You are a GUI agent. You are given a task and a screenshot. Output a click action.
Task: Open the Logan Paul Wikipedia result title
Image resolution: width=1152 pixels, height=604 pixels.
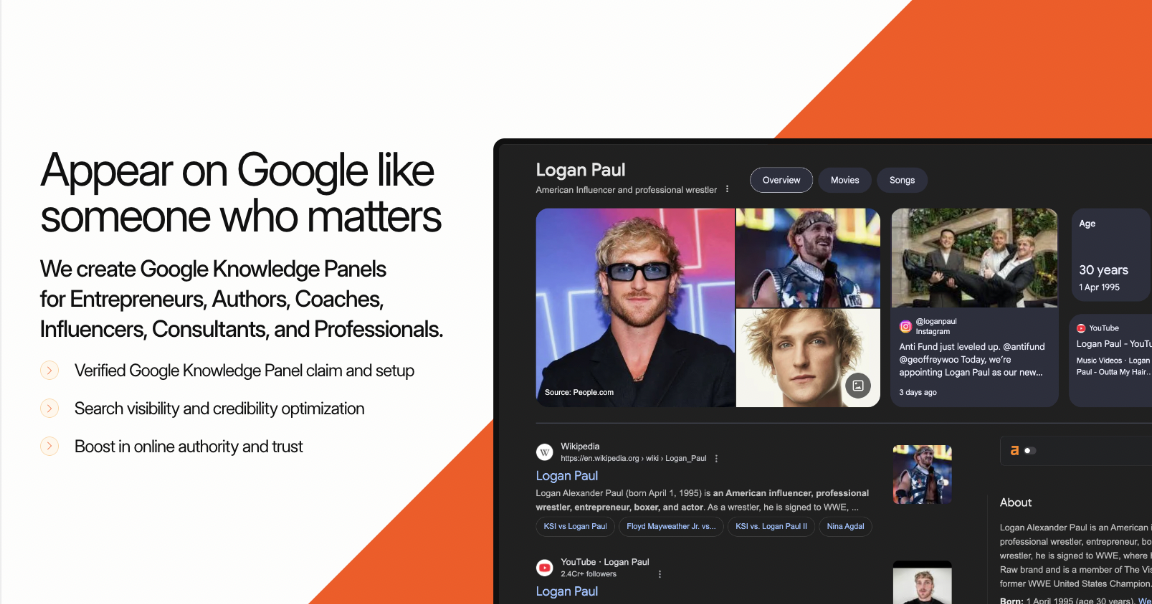[566, 475]
